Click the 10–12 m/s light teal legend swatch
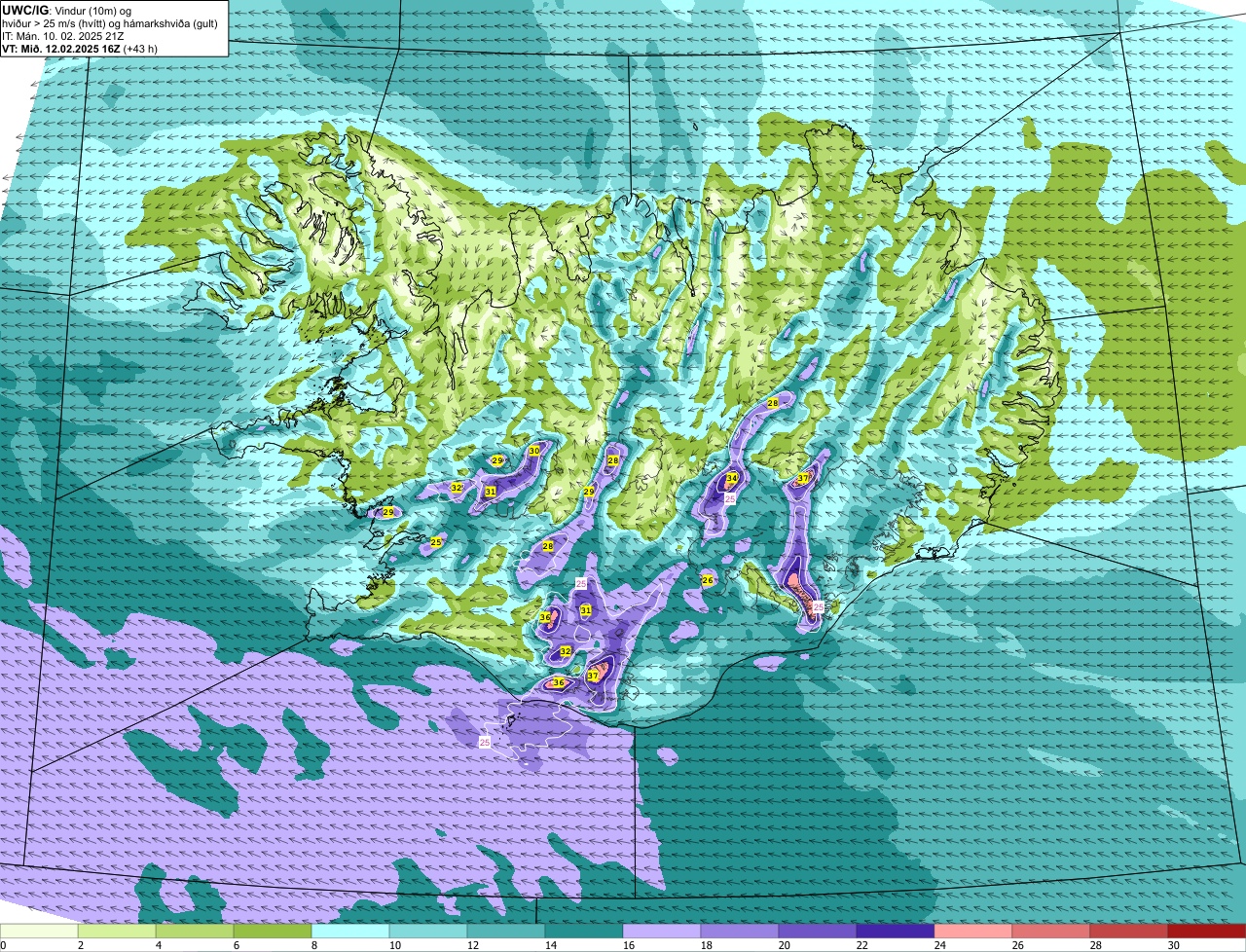This screenshot has width=1246, height=952. [428, 932]
